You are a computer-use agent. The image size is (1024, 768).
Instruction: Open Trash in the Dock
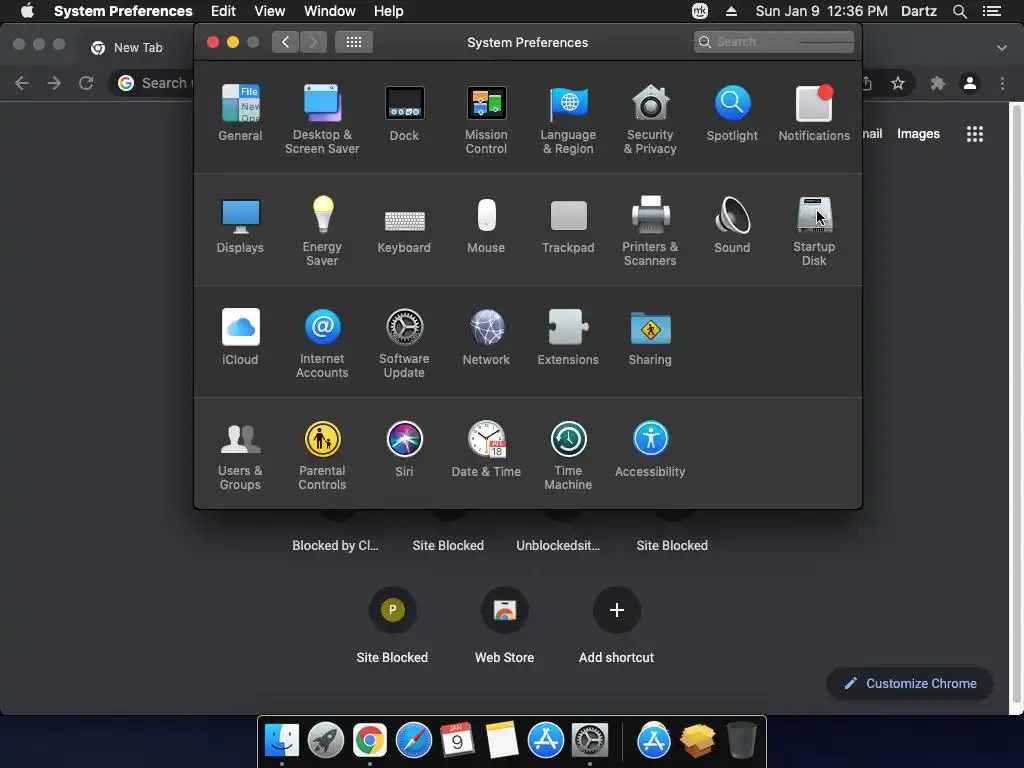[x=741, y=741]
